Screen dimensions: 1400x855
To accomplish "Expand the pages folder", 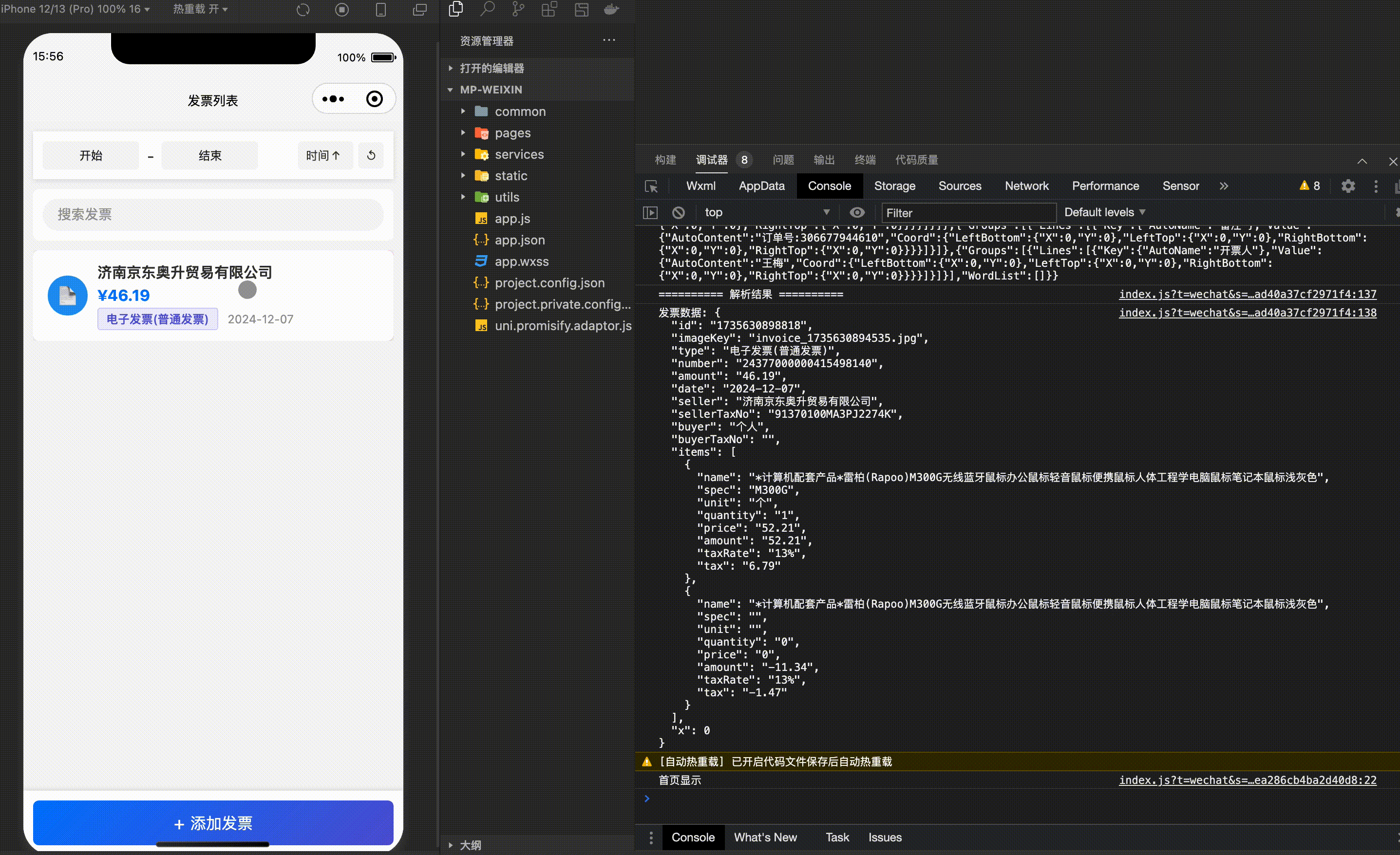I will coord(537,133).
